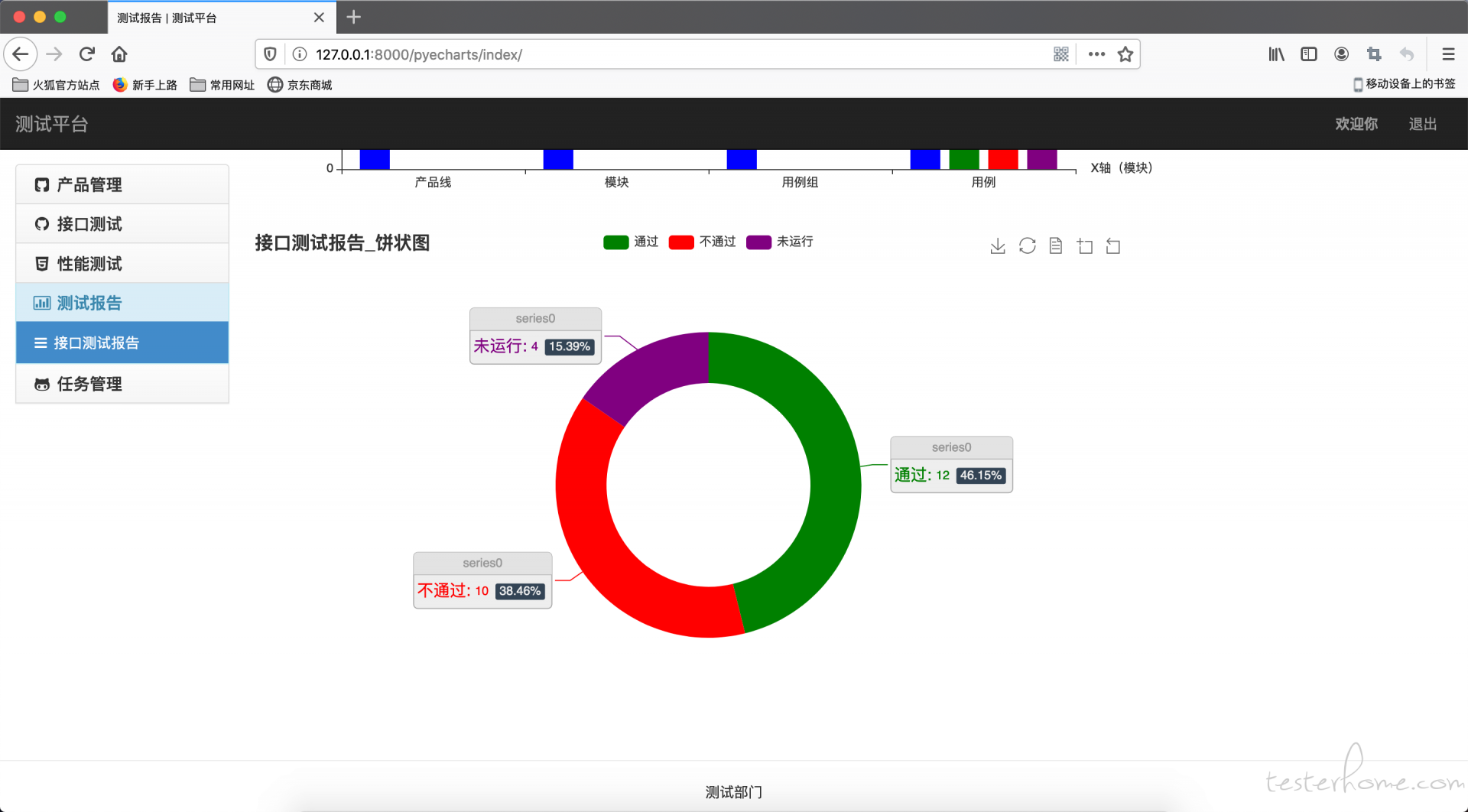The width and height of the screenshot is (1468, 812).
Task: Click the undo arrow toolbar icon
Action: click(x=1406, y=54)
